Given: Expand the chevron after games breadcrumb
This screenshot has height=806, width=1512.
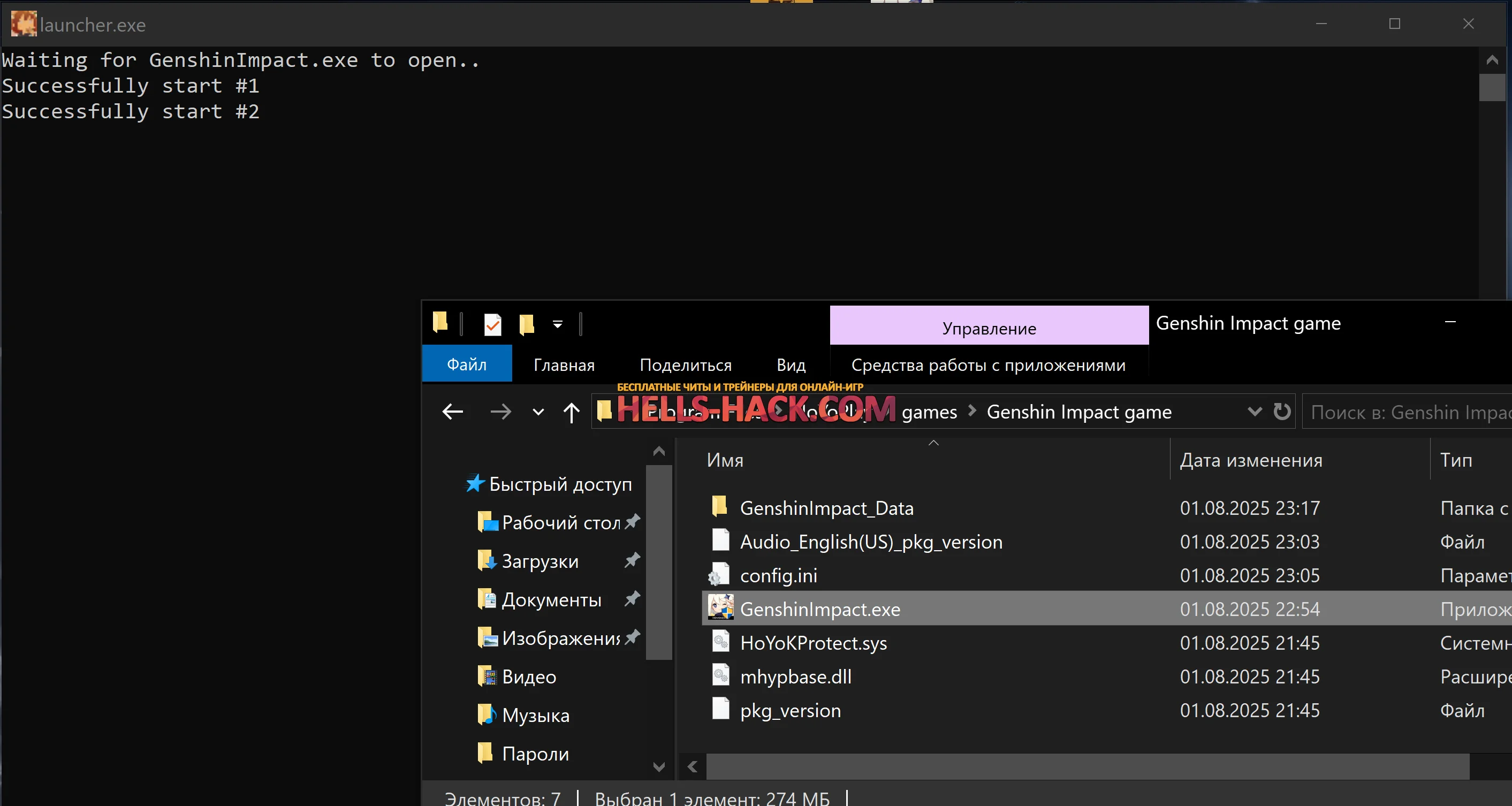Looking at the screenshot, I should [x=972, y=411].
